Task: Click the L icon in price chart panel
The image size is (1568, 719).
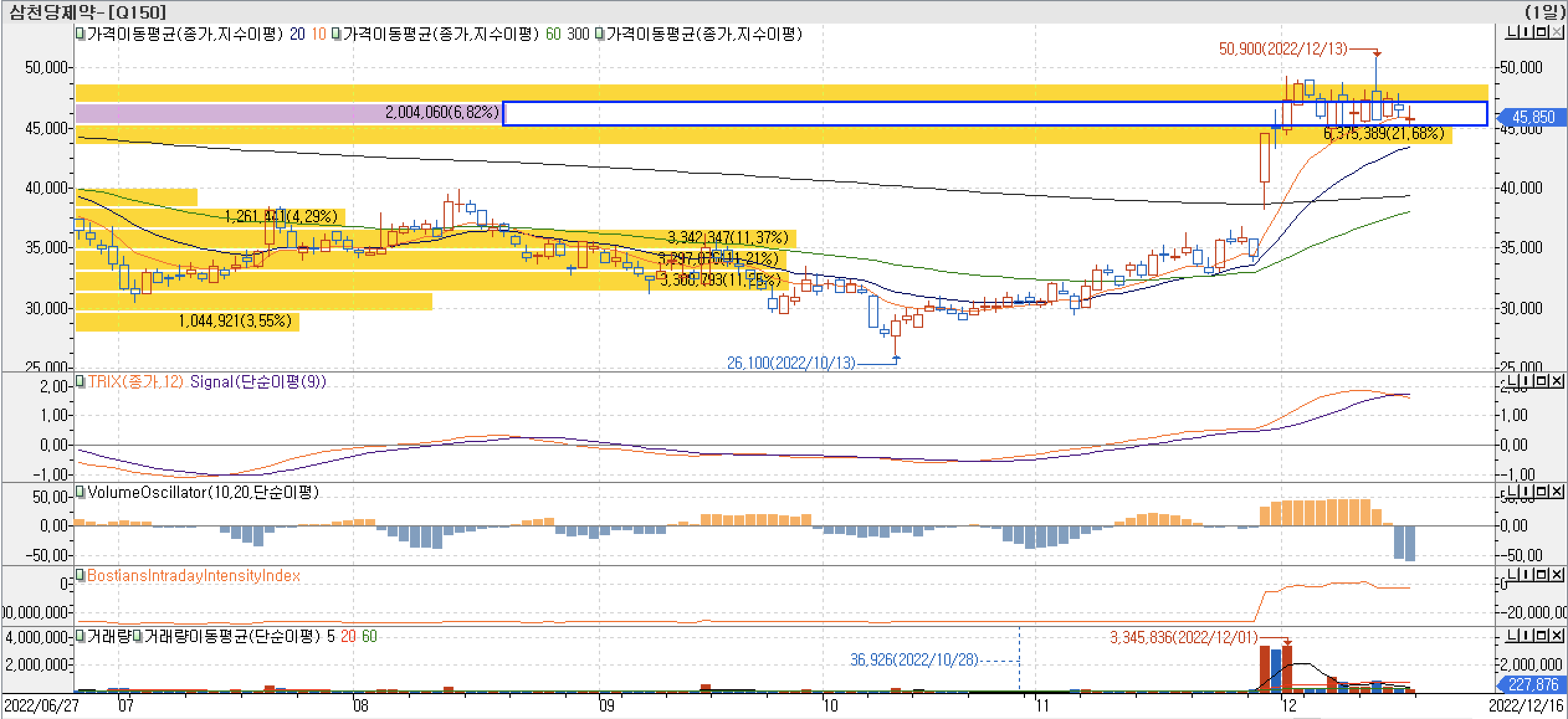Action: tap(1511, 32)
